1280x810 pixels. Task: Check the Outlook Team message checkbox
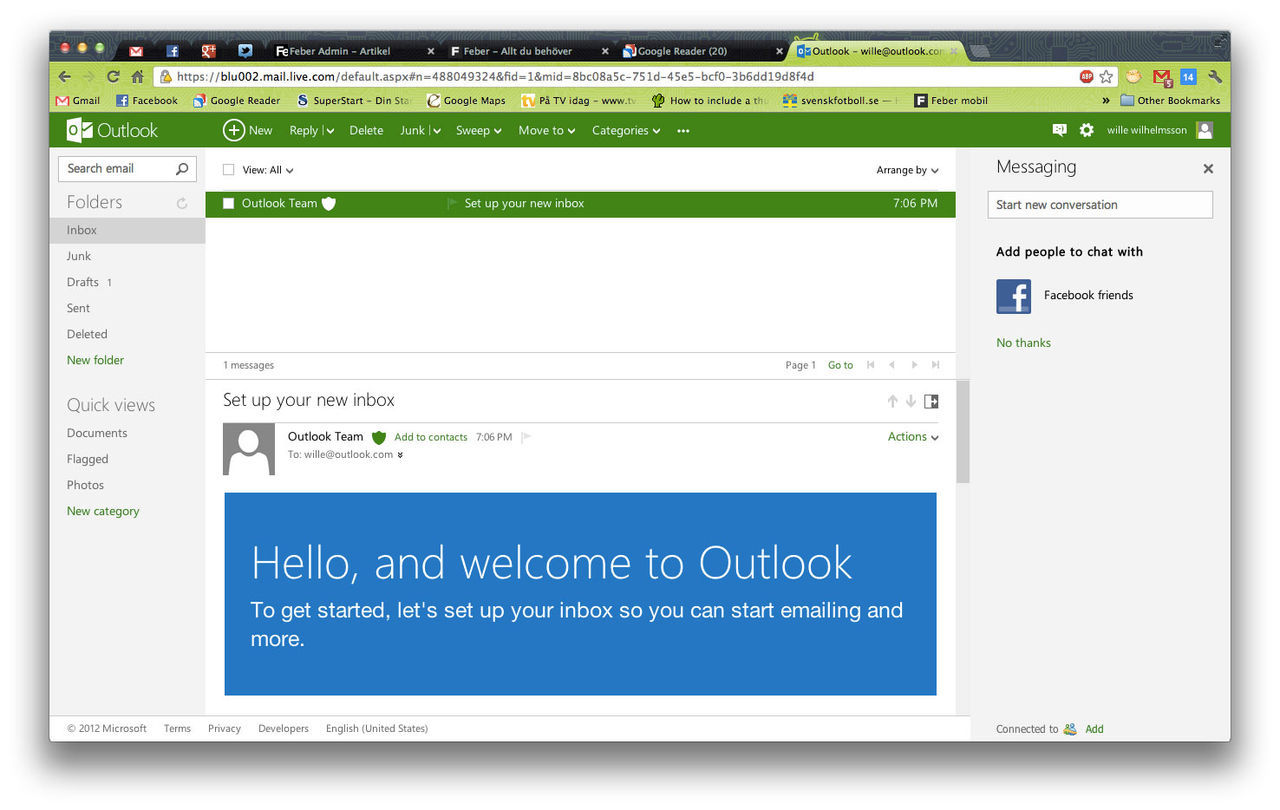click(229, 203)
